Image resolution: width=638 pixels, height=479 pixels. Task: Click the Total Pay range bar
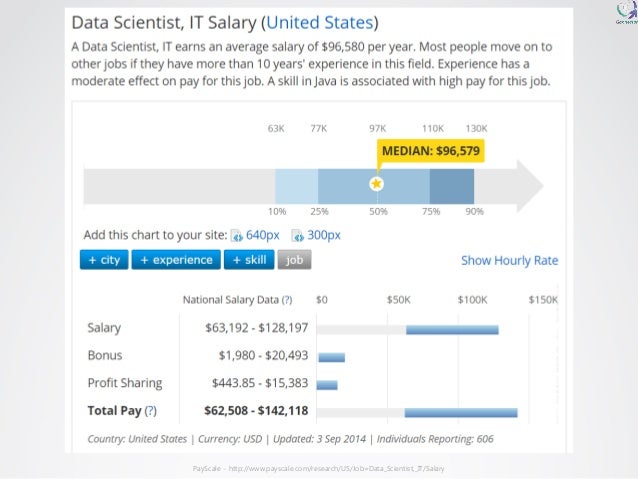coord(461,413)
